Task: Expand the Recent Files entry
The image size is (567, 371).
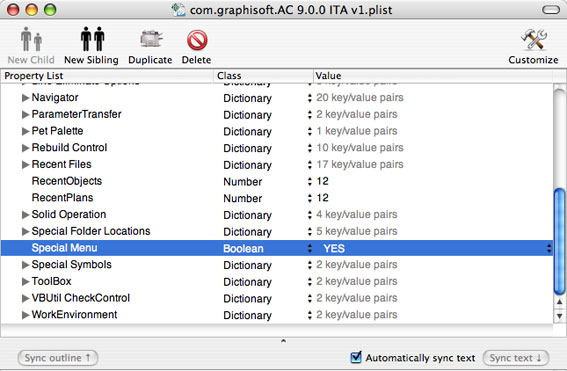Action: click(25, 165)
